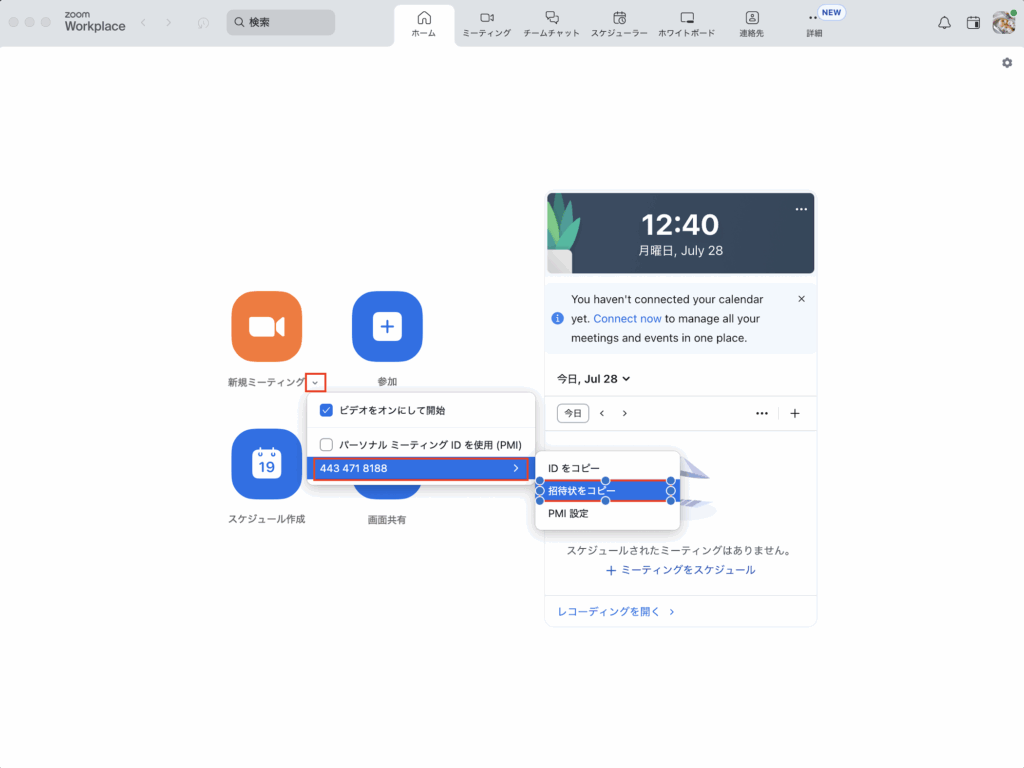Switch to the ホワイトボード tab
Image resolution: width=1024 pixels, height=768 pixels.
(686, 24)
